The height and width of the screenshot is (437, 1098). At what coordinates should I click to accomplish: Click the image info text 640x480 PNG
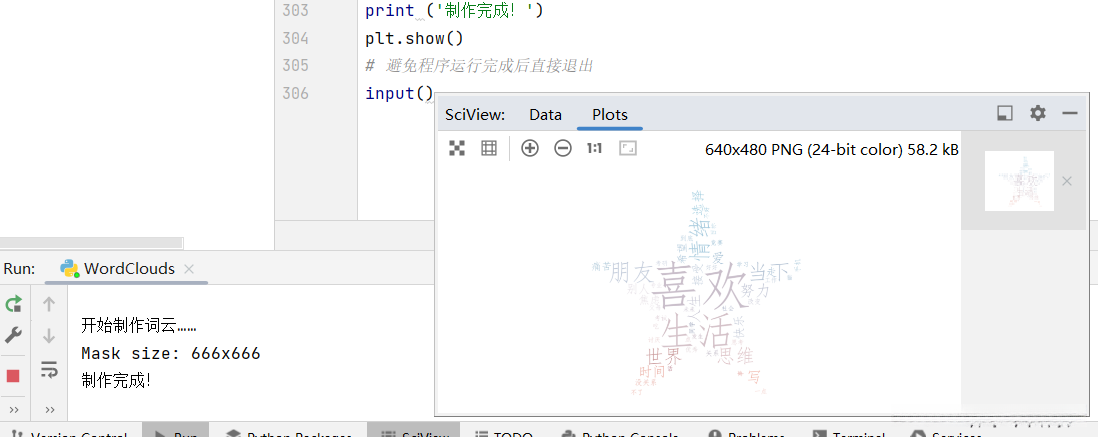832,149
